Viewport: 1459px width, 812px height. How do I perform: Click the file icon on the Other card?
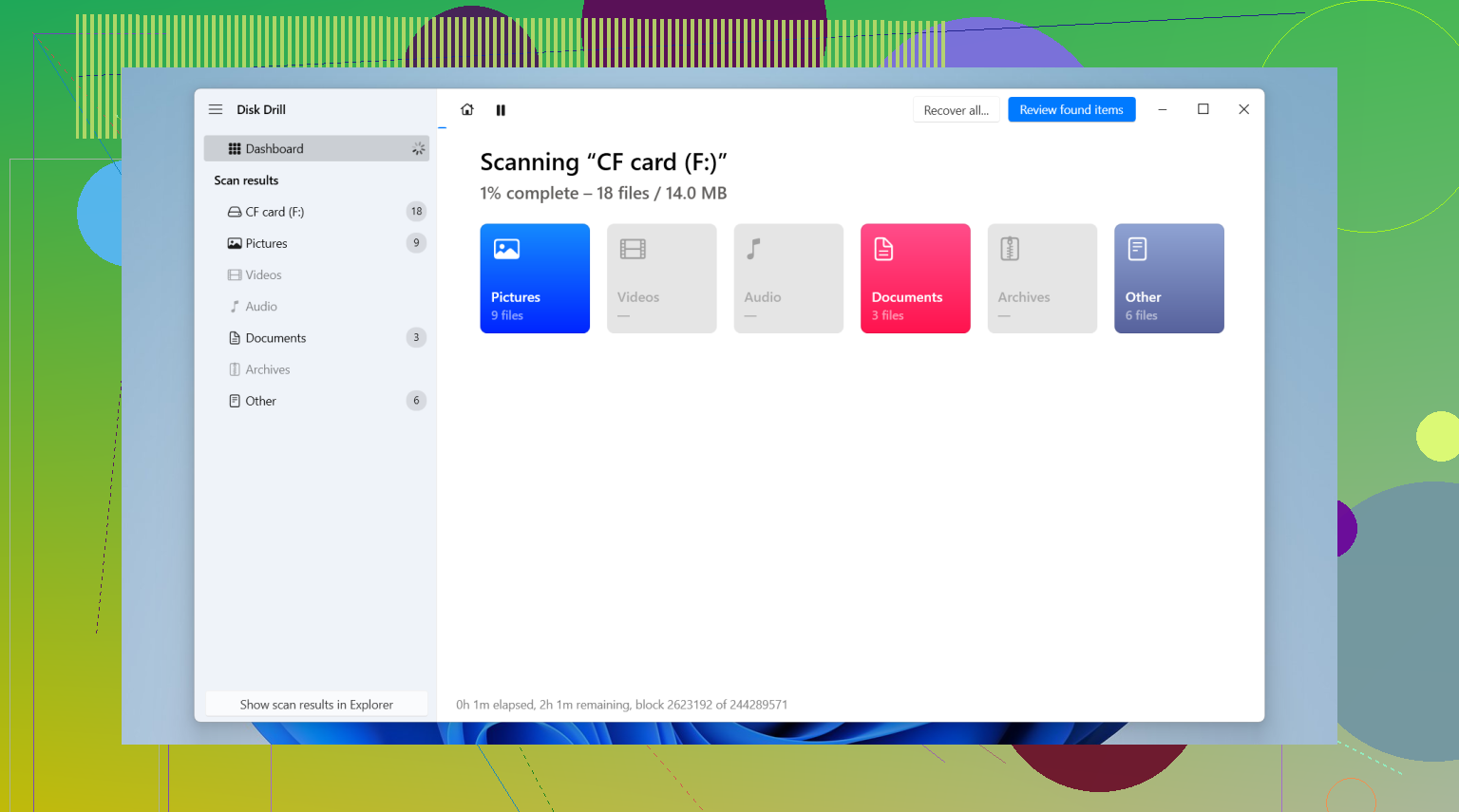point(1137,249)
